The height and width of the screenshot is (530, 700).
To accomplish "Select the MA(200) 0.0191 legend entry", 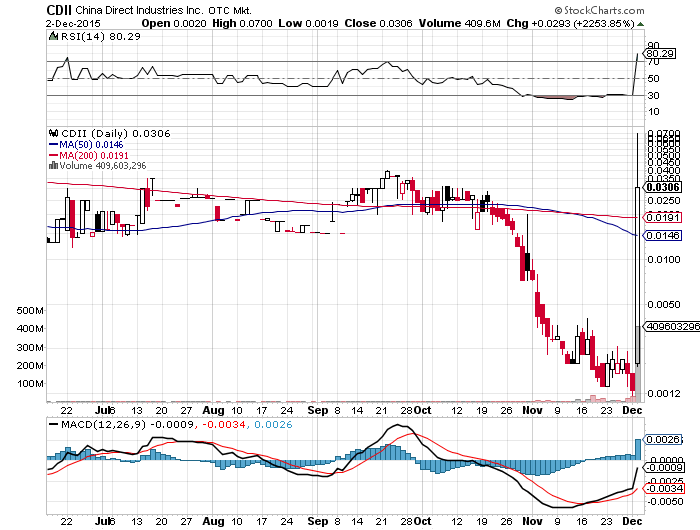I will (92, 155).
